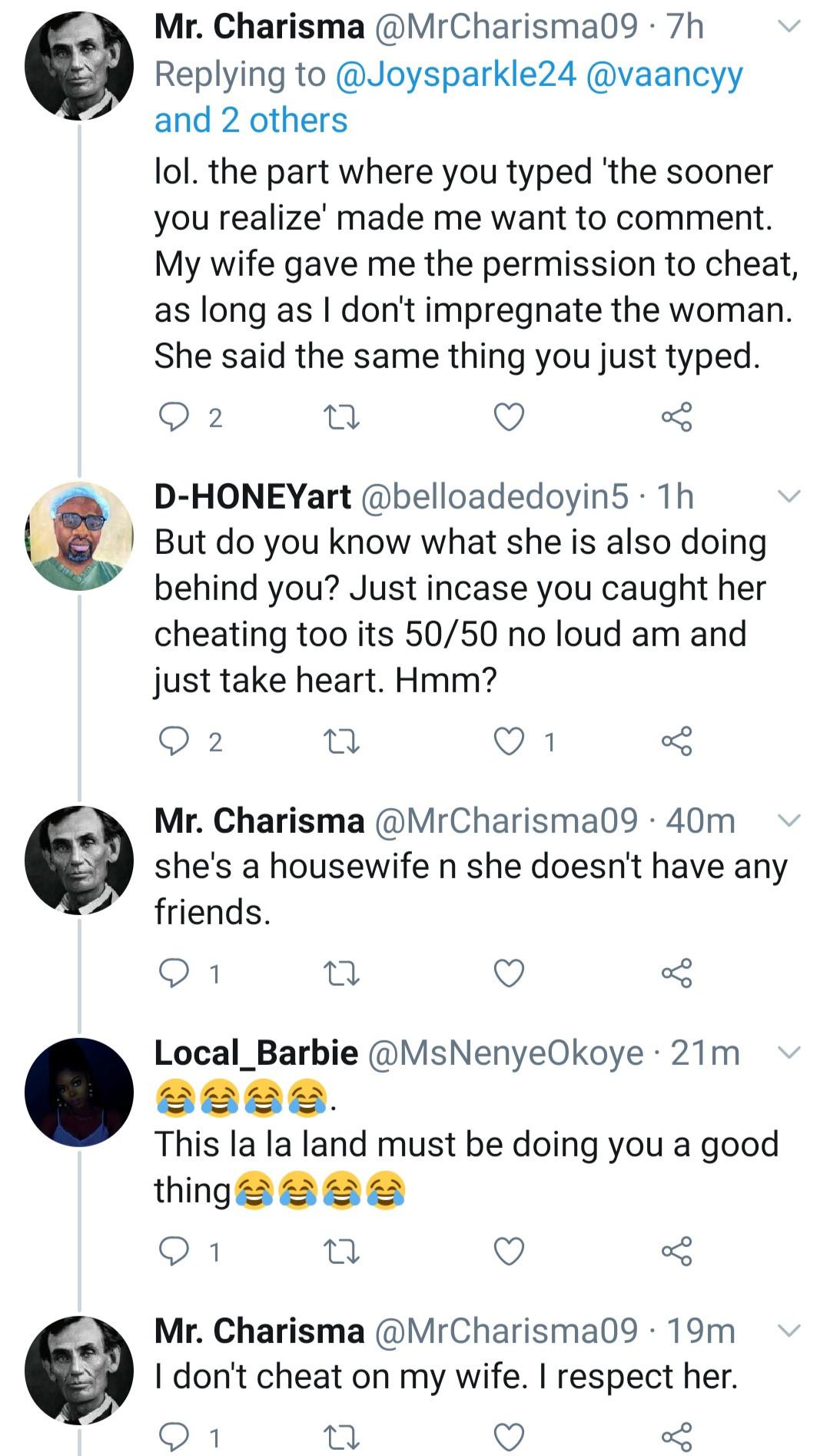This screenshot has height=1456, width=830.
Task: Share the housewife tweet
Action: pos(676,973)
